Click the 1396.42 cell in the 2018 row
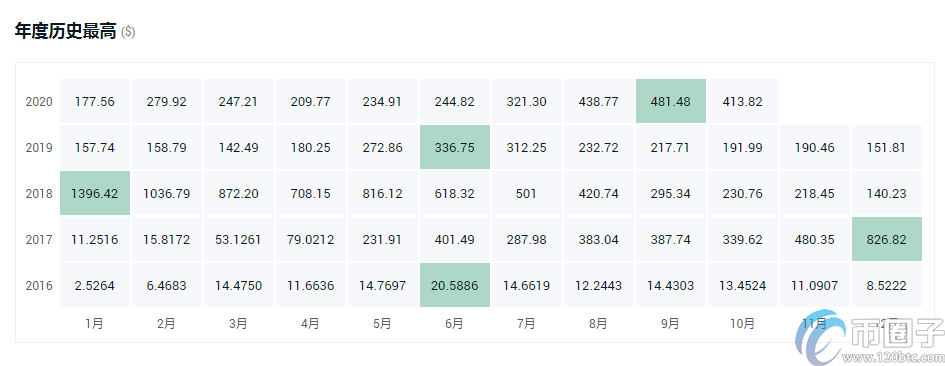The image size is (945, 366). 95,194
